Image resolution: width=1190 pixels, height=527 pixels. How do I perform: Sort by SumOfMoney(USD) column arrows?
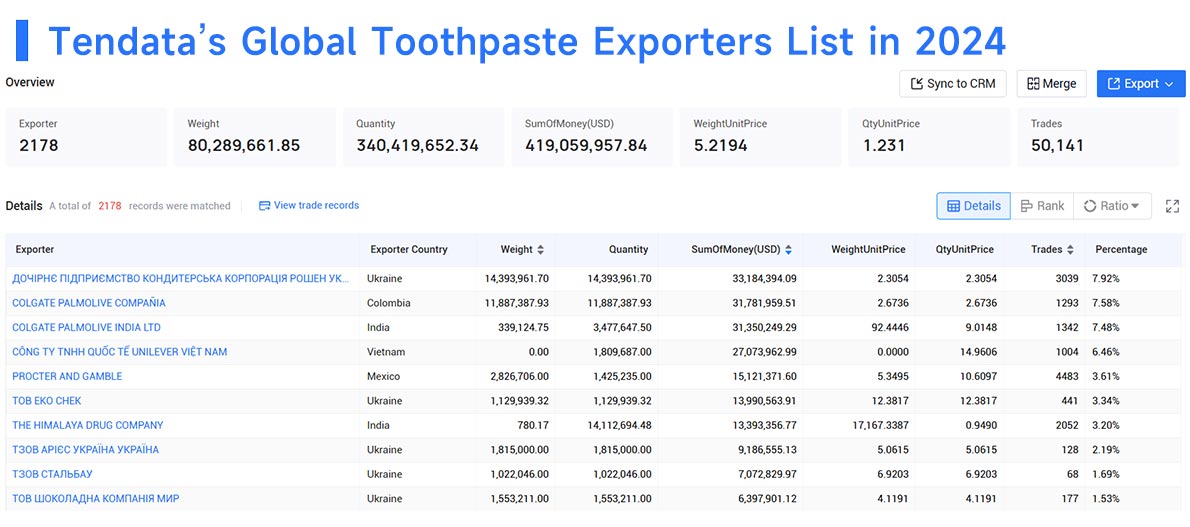point(789,249)
